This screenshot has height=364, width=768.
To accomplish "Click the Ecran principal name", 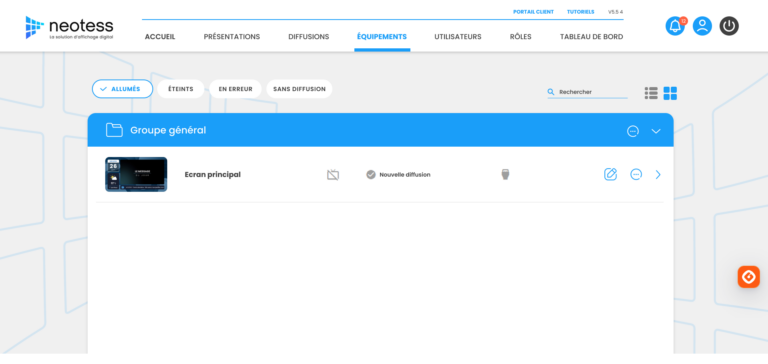I will coord(213,174).
